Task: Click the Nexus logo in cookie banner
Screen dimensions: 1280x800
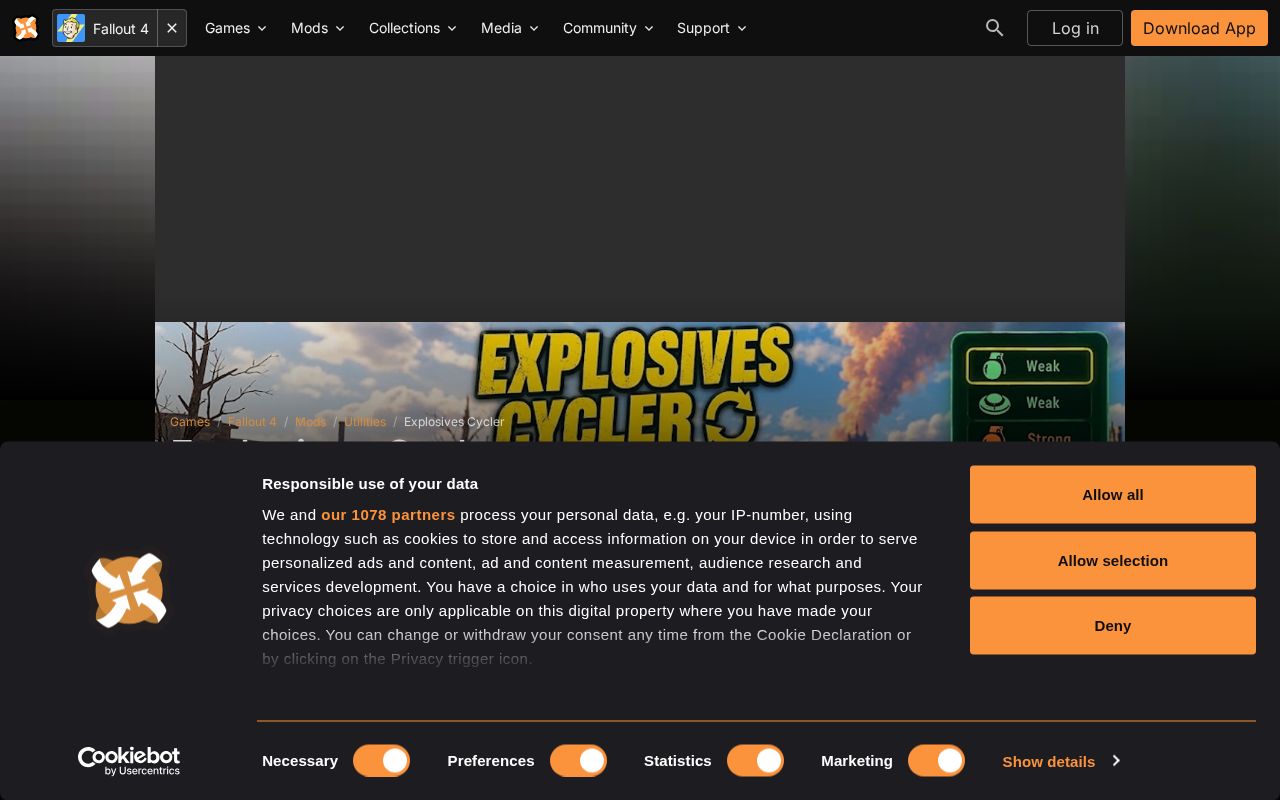Action: click(x=129, y=590)
